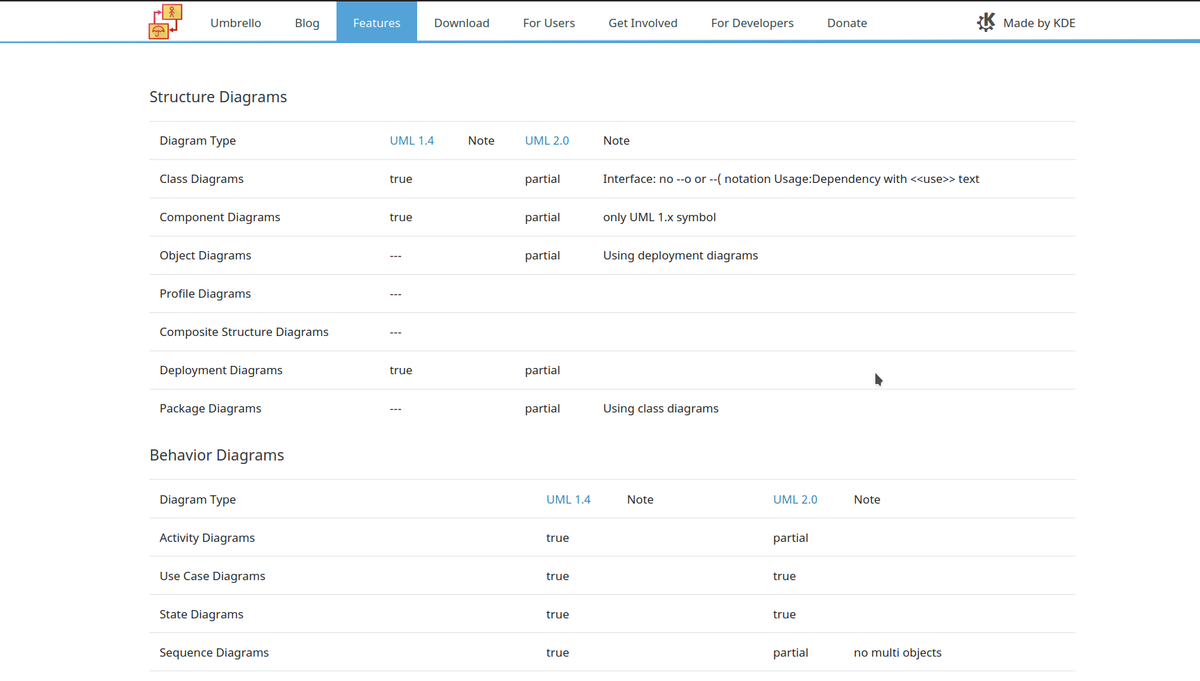Viewport: 1200px width, 681px height.
Task: Open the For Developers section
Action: point(752,23)
